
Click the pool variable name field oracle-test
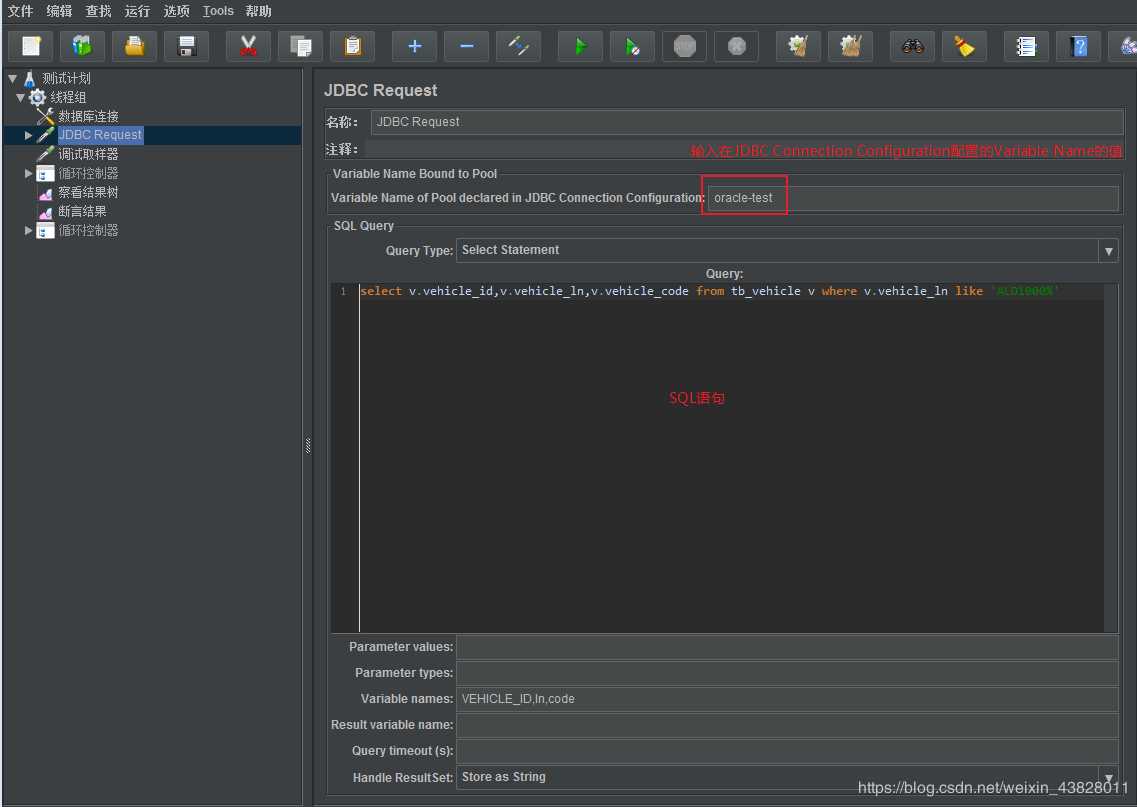[913, 198]
